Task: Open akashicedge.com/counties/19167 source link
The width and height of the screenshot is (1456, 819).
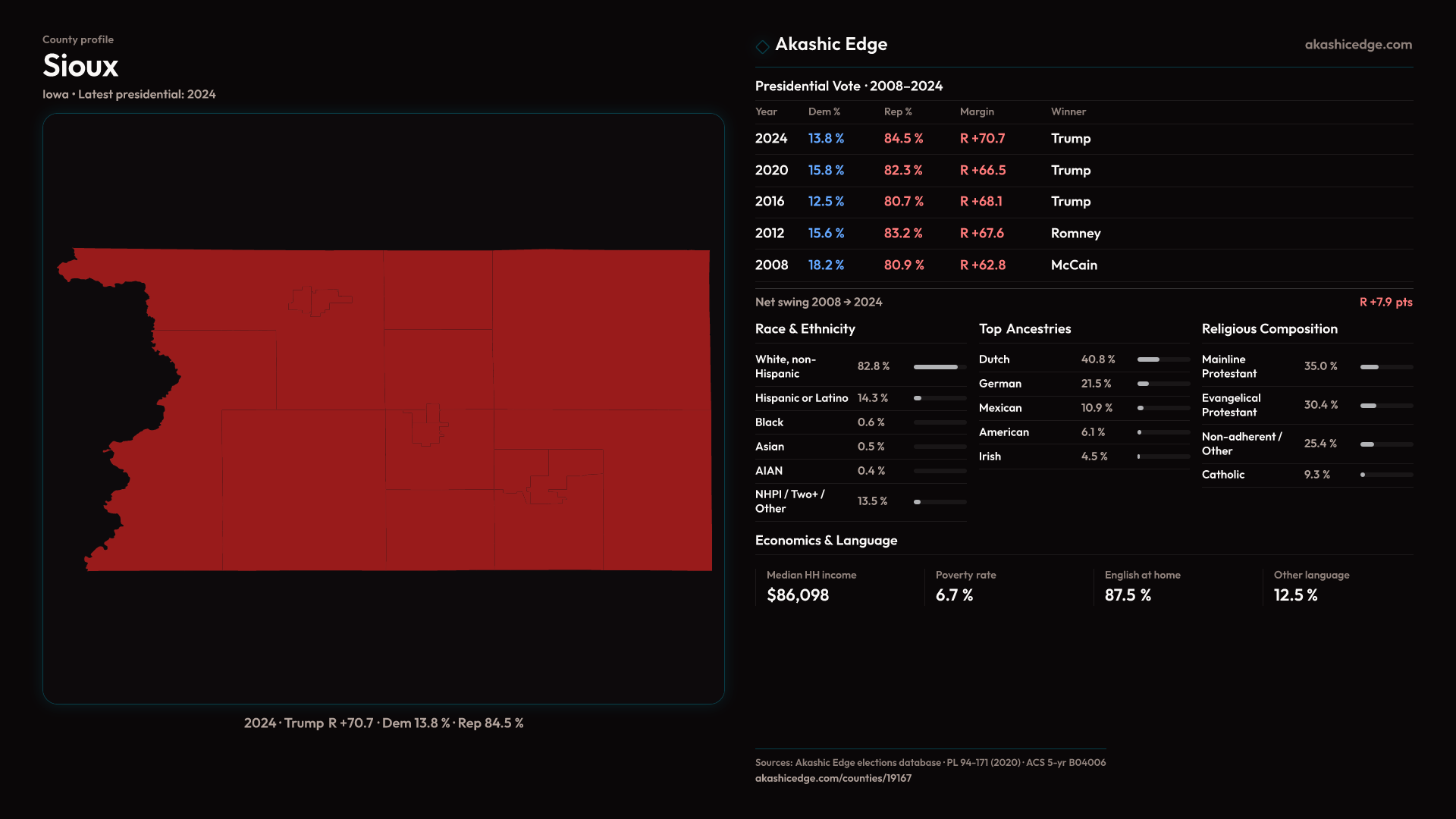Action: (833, 778)
